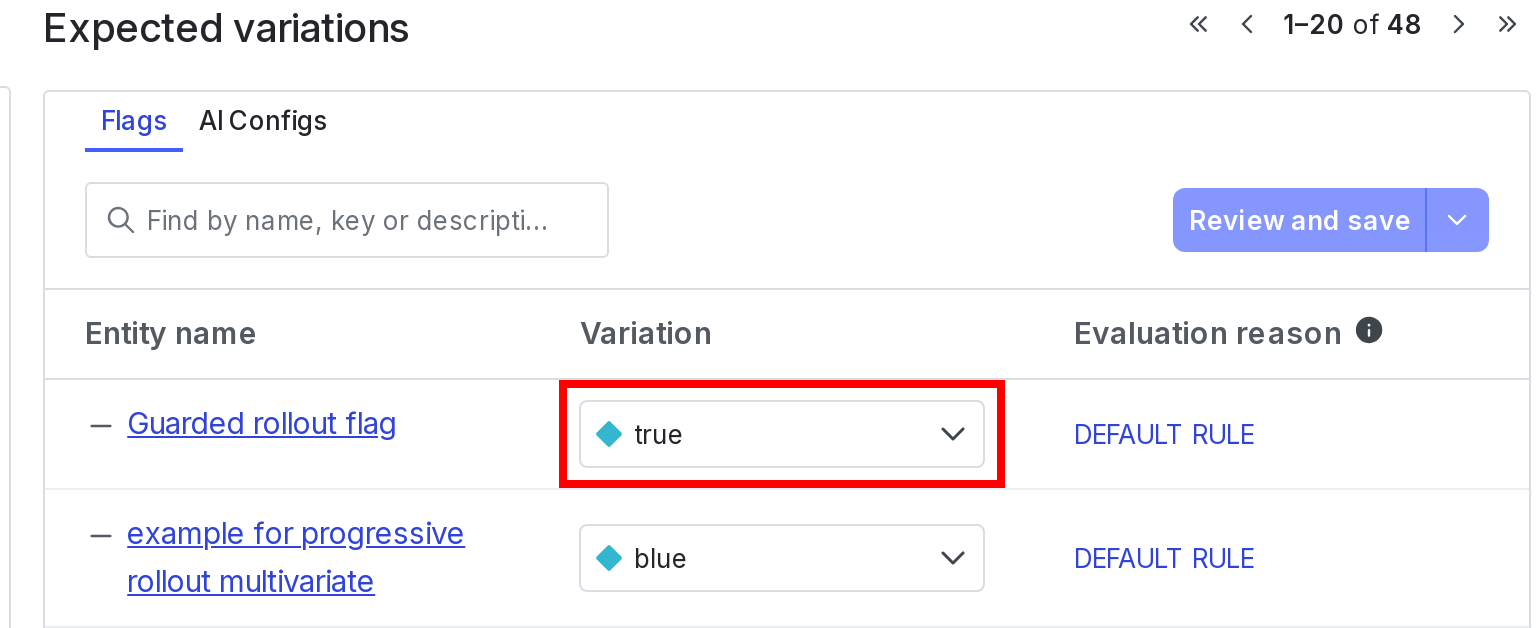The height and width of the screenshot is (628, 1538).
Task: Click the teal diamond next to true
Action: coord(610,434)
